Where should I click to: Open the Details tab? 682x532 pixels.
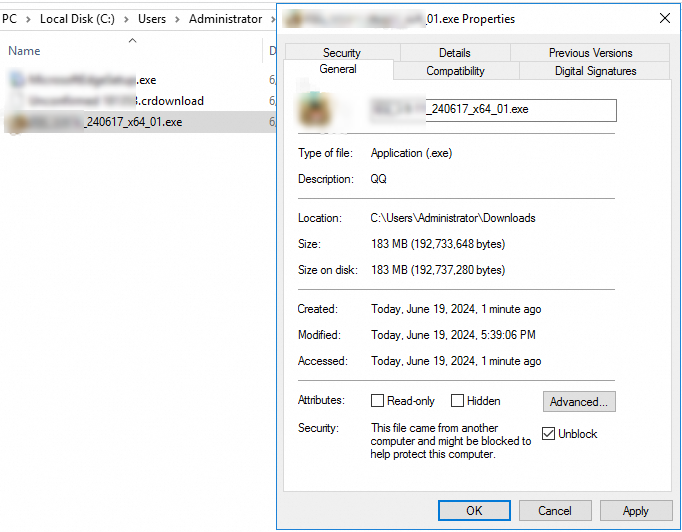click(x=455, y=53)
